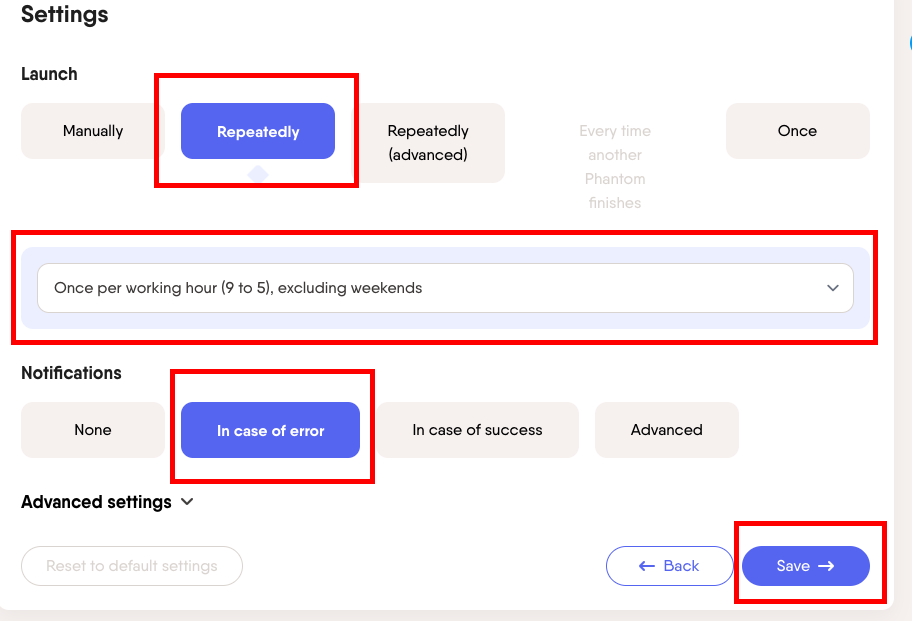Pick 'Every time another Phantom finishes'

615,166
